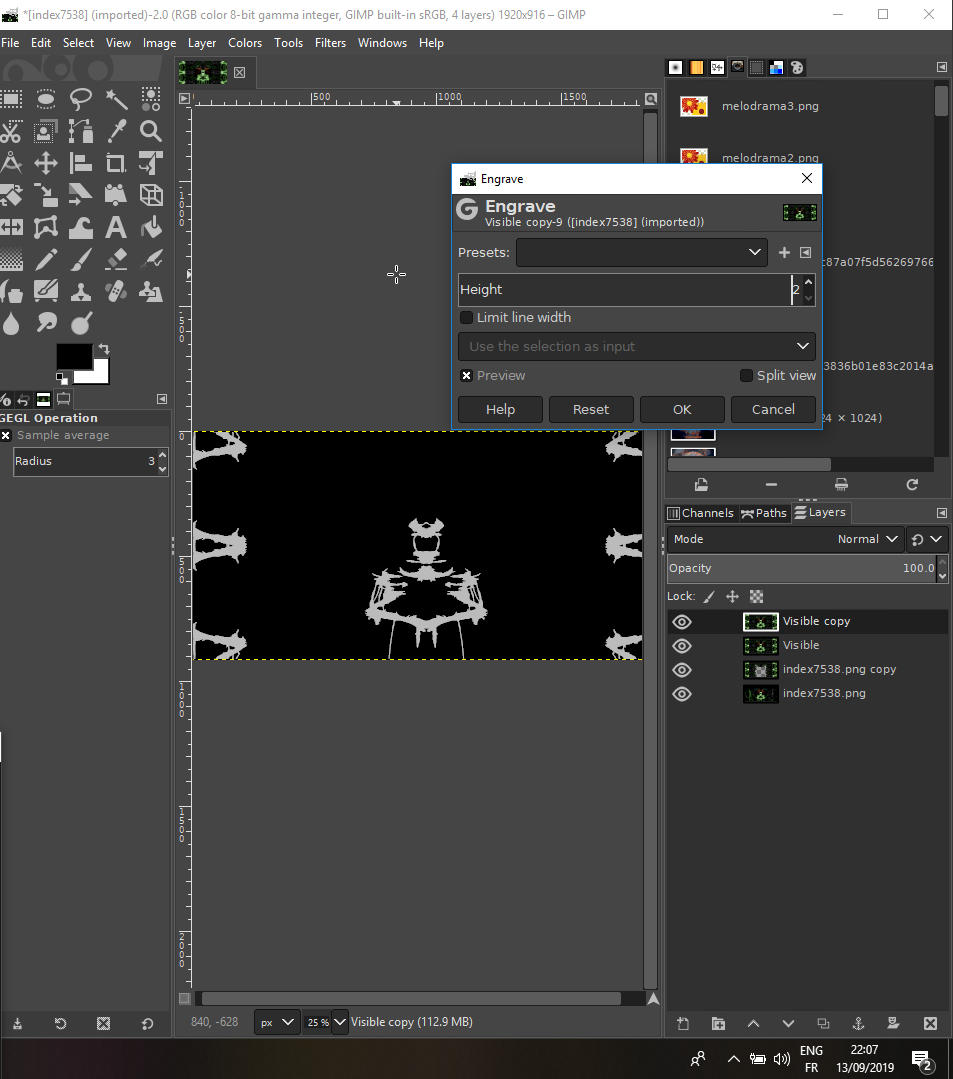Screen dimensions: 953x1079
Task: Open the Layer menu
Action: [x=202, y=43]
